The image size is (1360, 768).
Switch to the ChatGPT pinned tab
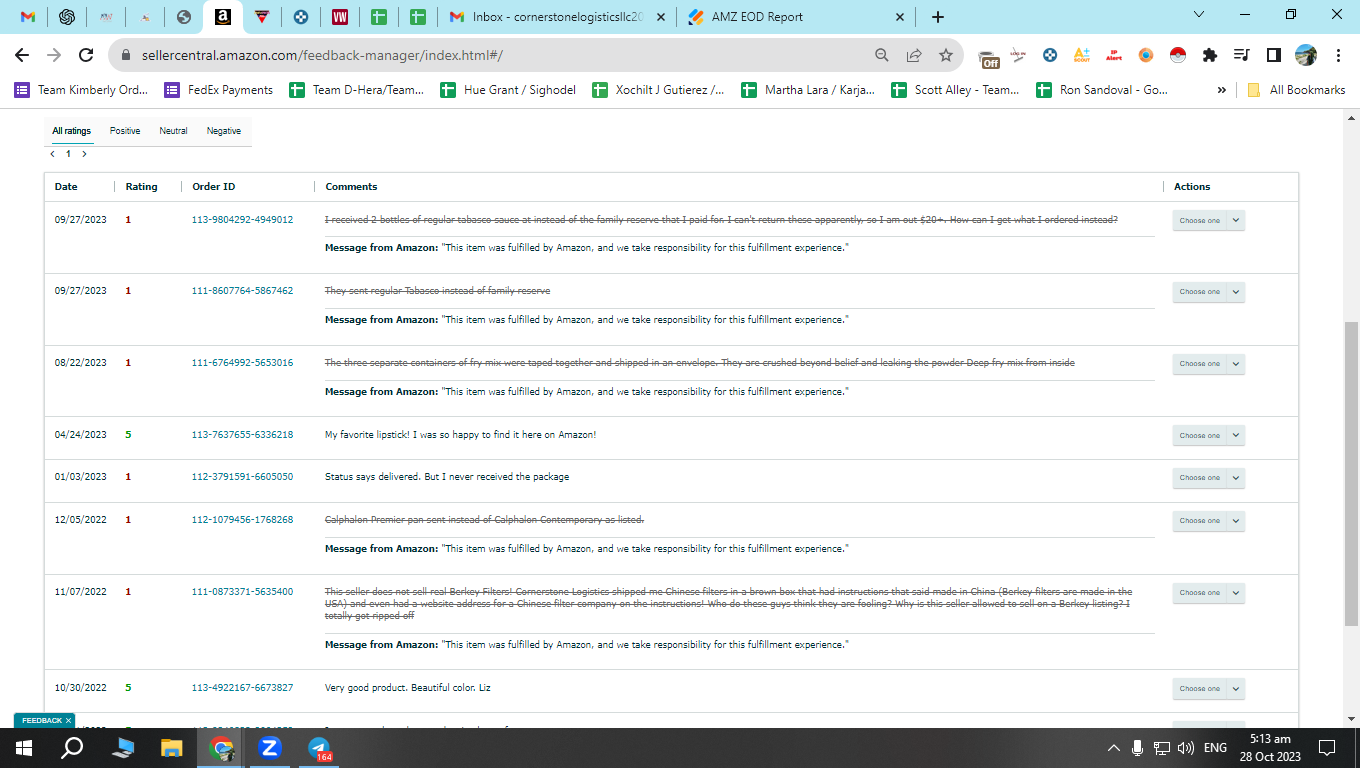tap(67, 17)
